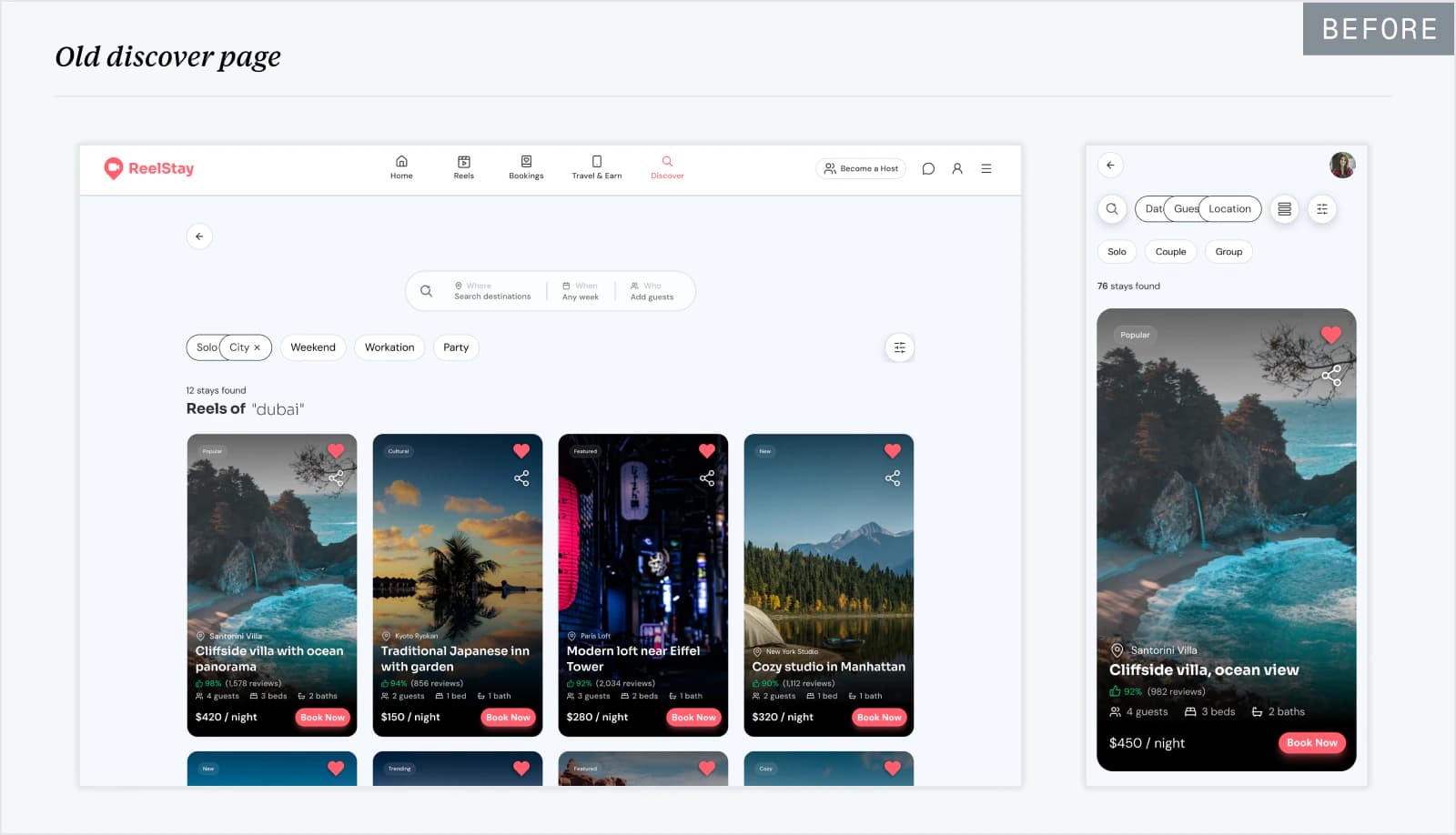The height and width of the screenshot is (835, 1456).
Task: Select the Location chip in mobile panel
Action: 1230,209
